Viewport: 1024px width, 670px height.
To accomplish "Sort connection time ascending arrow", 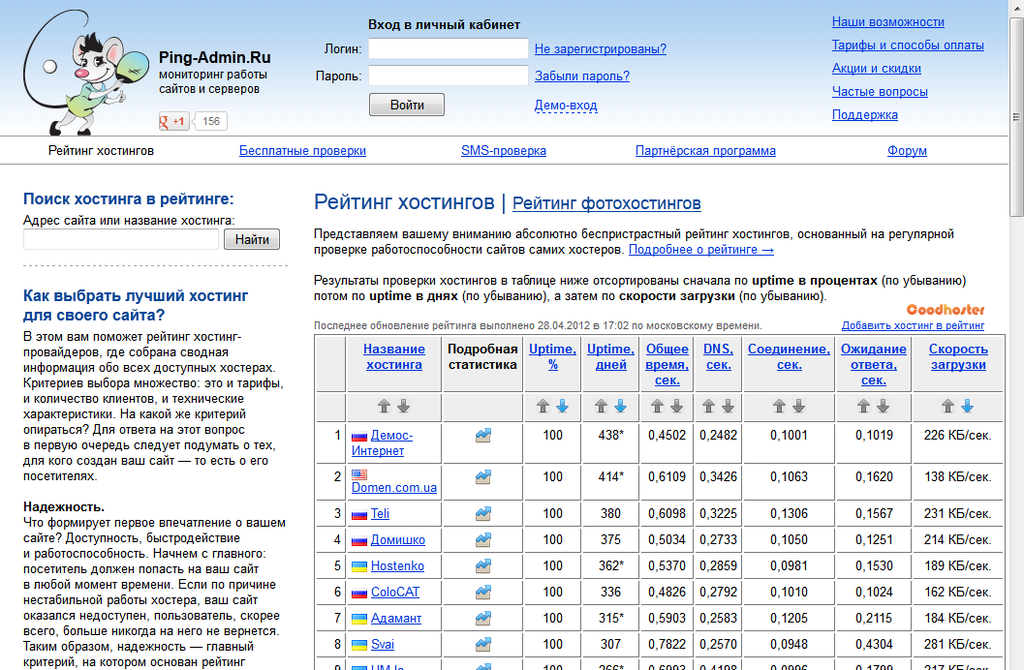I will pyautogui.click(x=779, y=406).
